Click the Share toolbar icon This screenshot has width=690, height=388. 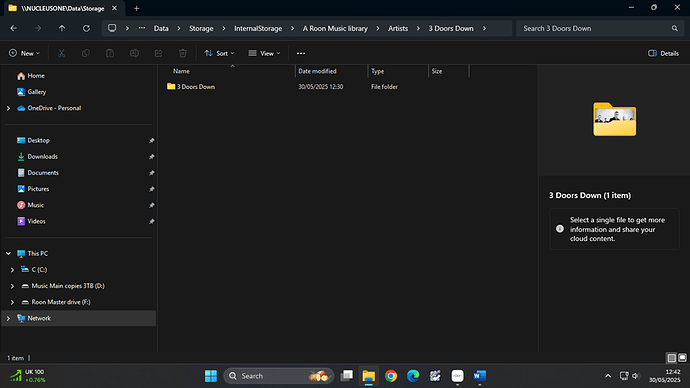(158, 53)
